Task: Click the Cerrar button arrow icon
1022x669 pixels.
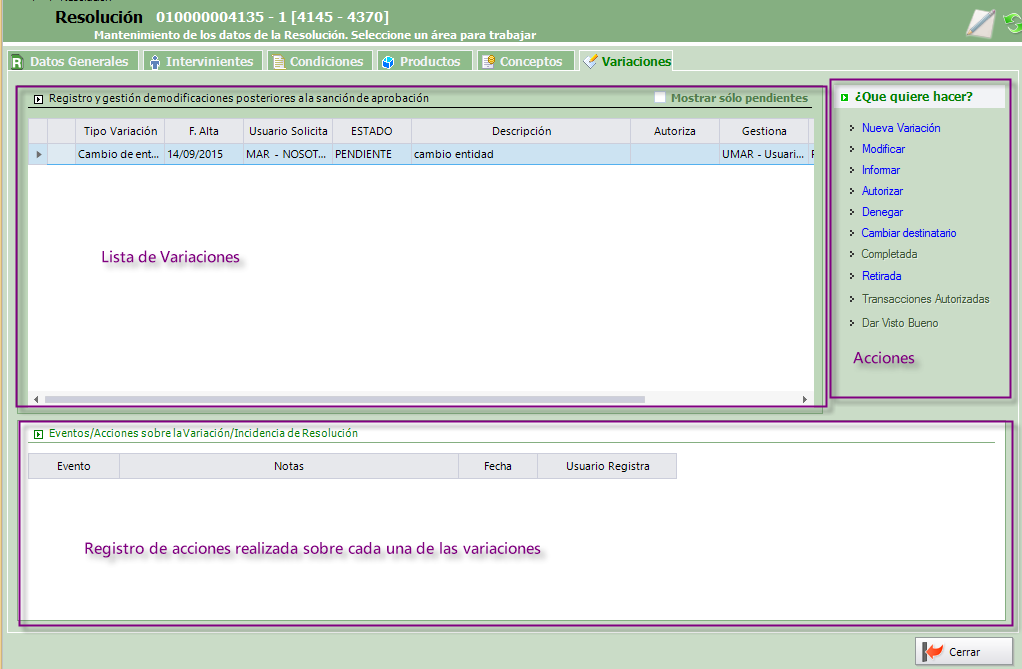Action: coord(932,651)
